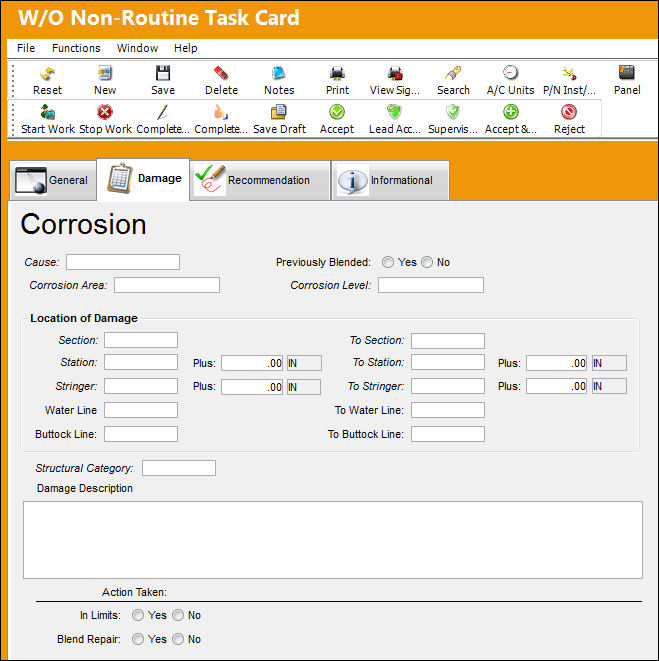Click the Buttock Line field
The height and width of the screenshot is (661, 659).
pyautogui.click(x=141, y=434)
